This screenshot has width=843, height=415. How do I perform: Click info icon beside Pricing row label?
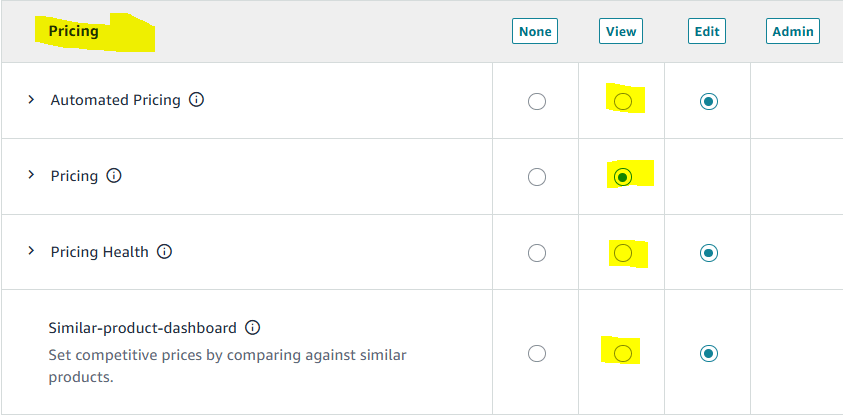[114, 176]
